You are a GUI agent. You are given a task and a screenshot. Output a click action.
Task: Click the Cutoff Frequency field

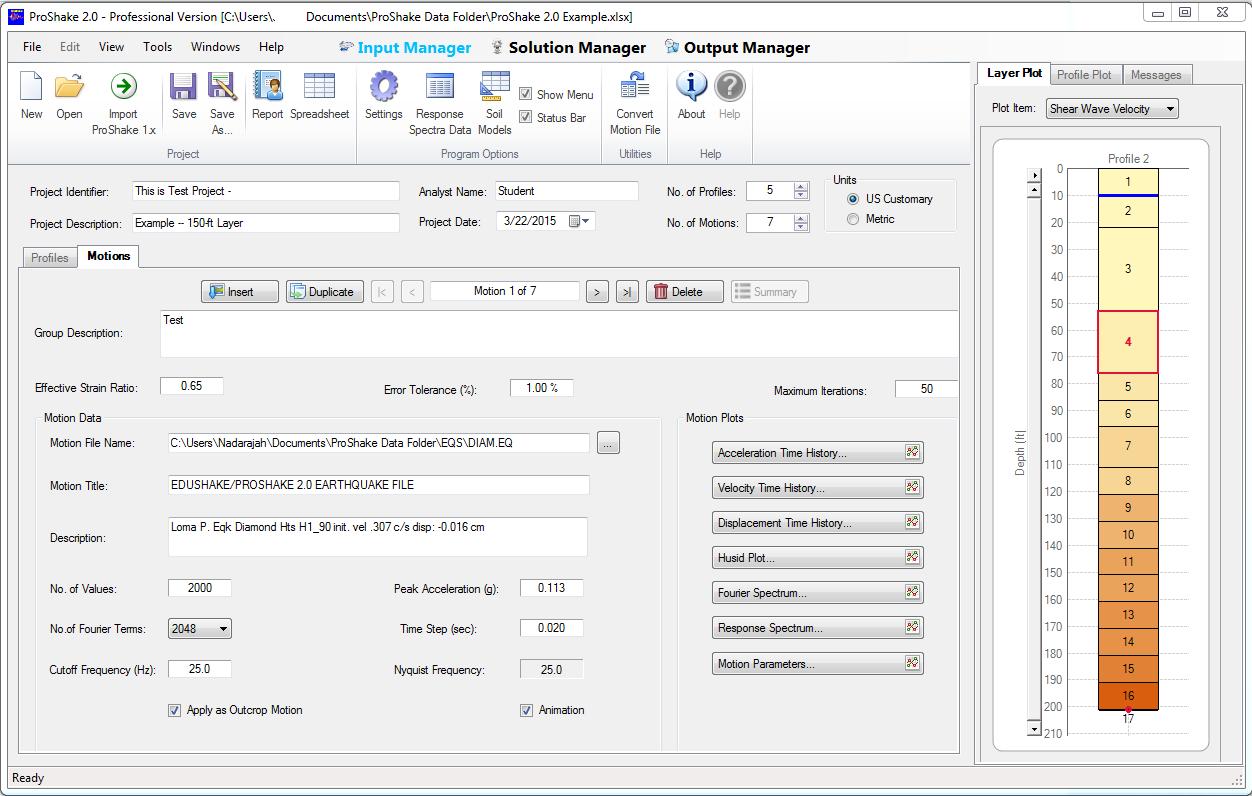[200, 669]
